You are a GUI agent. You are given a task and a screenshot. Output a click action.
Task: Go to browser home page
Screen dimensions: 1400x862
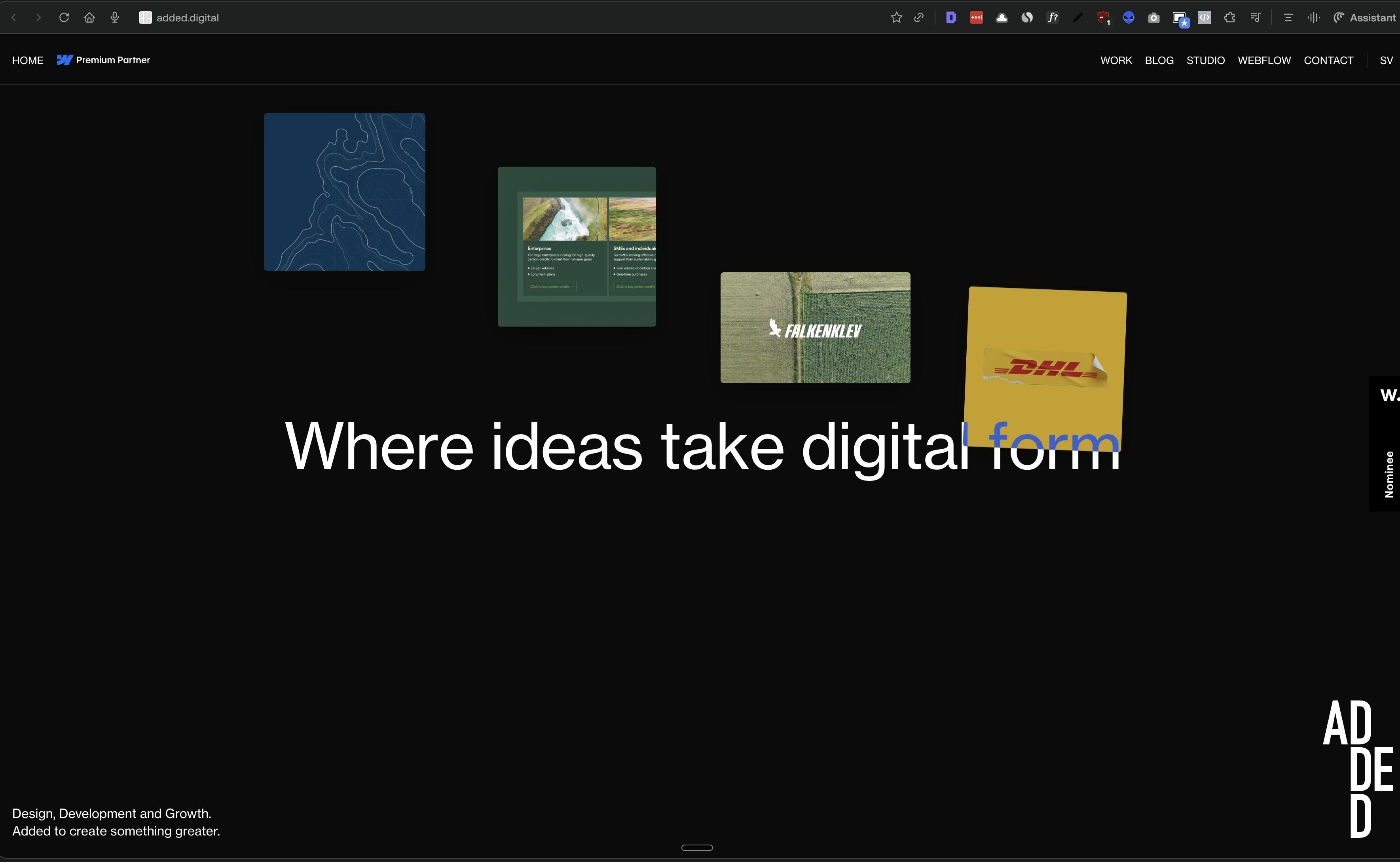coord(89,18)
